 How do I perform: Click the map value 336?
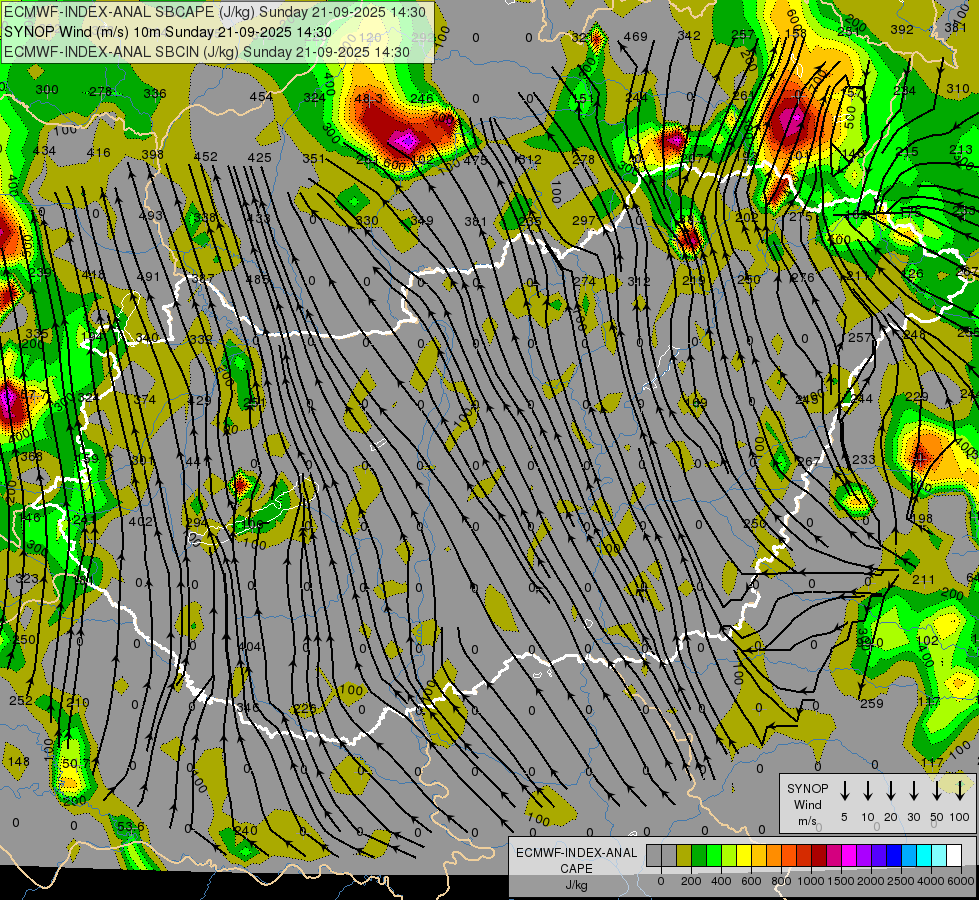[x=155, y=94]
